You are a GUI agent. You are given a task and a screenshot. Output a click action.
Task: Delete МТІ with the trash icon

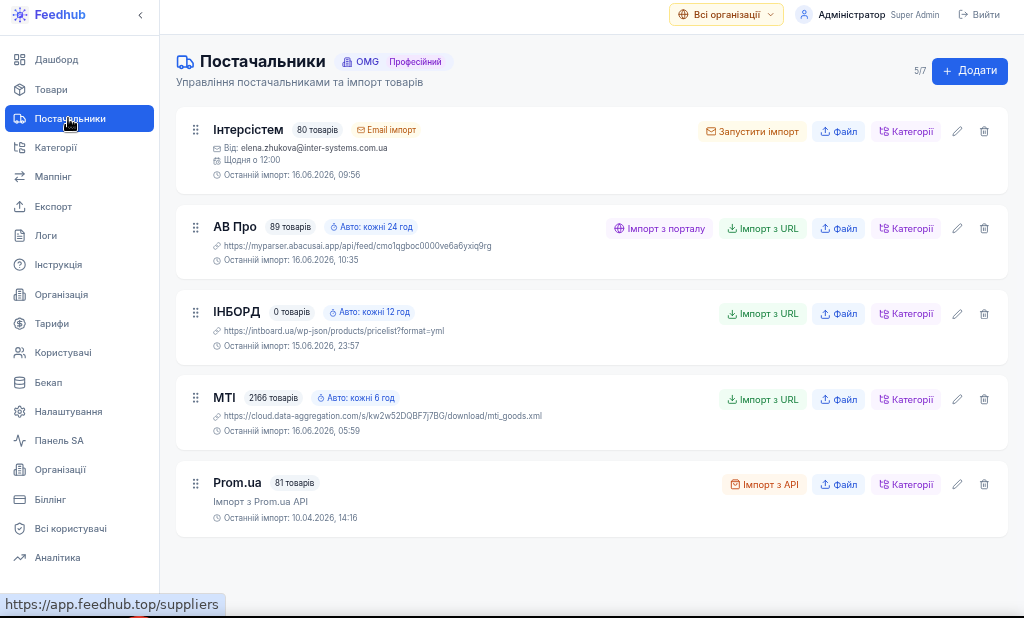984,400
